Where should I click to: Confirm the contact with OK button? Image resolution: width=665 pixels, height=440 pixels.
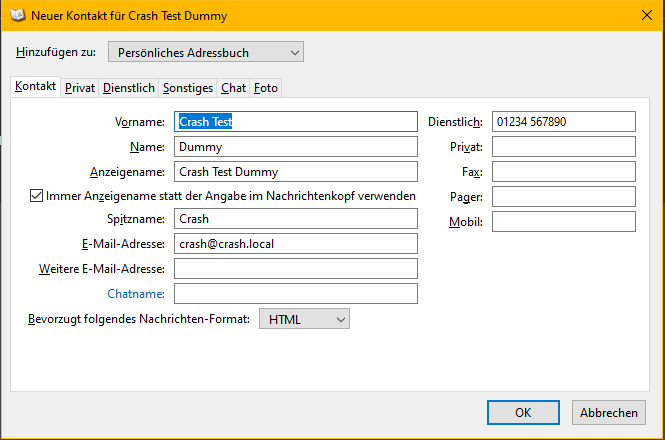[523, 412]
